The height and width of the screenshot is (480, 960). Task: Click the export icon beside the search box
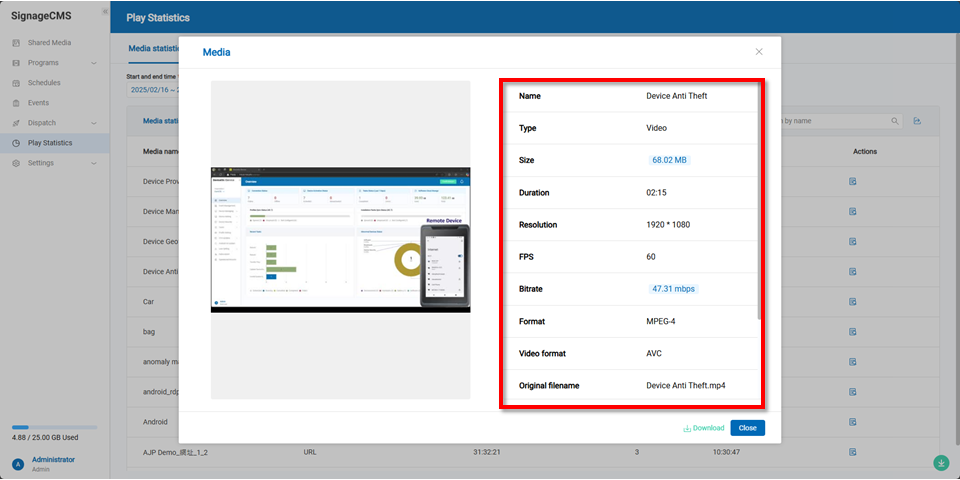(917, 121)
